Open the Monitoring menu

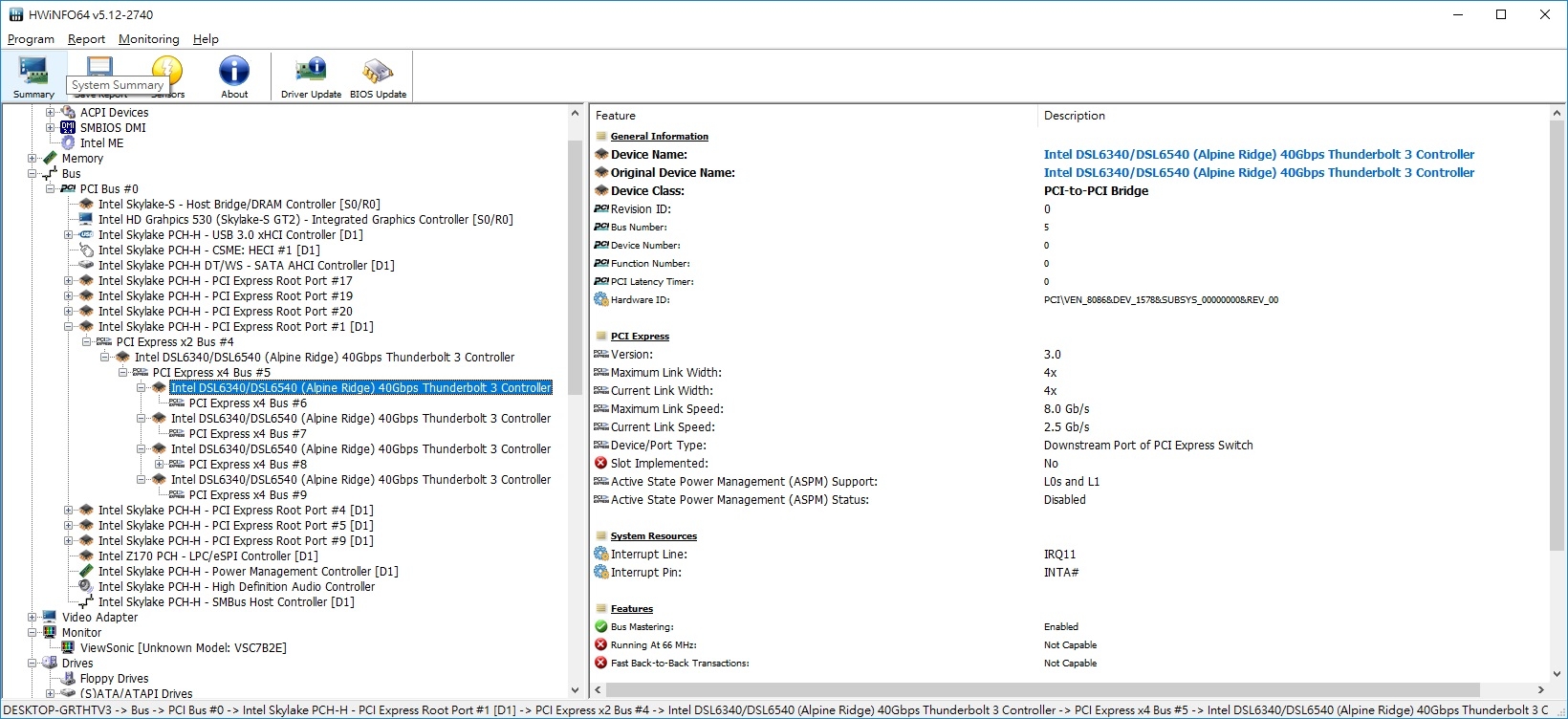[x=148, y=39]
